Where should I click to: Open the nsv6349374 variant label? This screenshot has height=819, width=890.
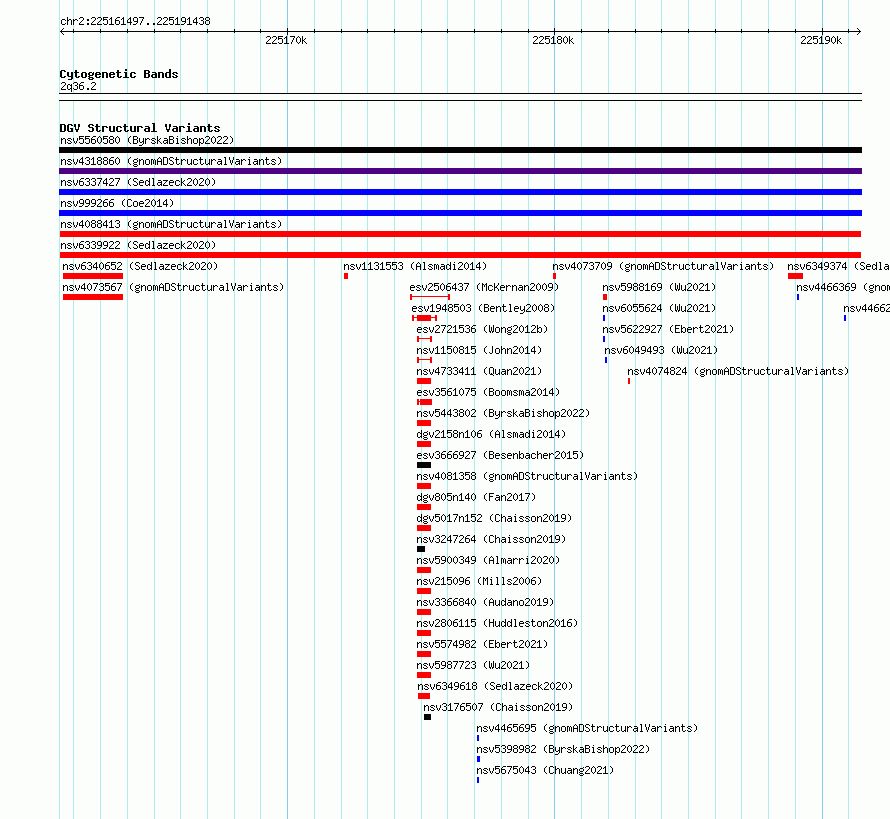838,266
